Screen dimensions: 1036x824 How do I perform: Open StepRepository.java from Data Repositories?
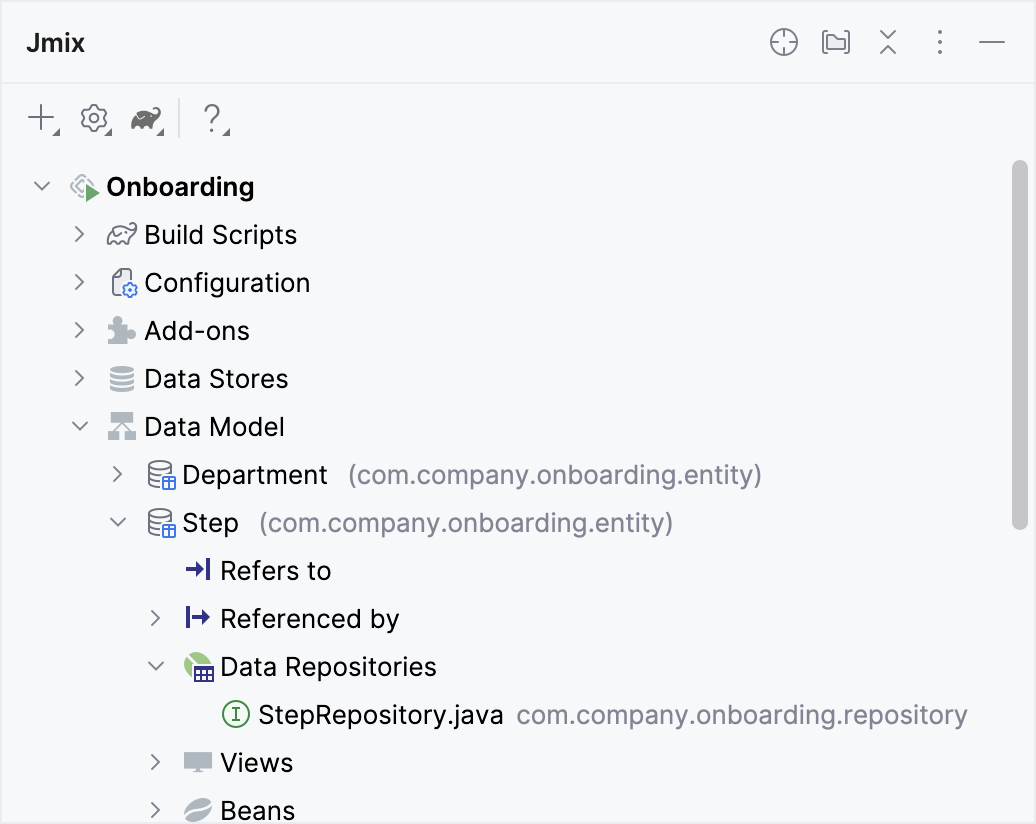(x=380, y=714)
